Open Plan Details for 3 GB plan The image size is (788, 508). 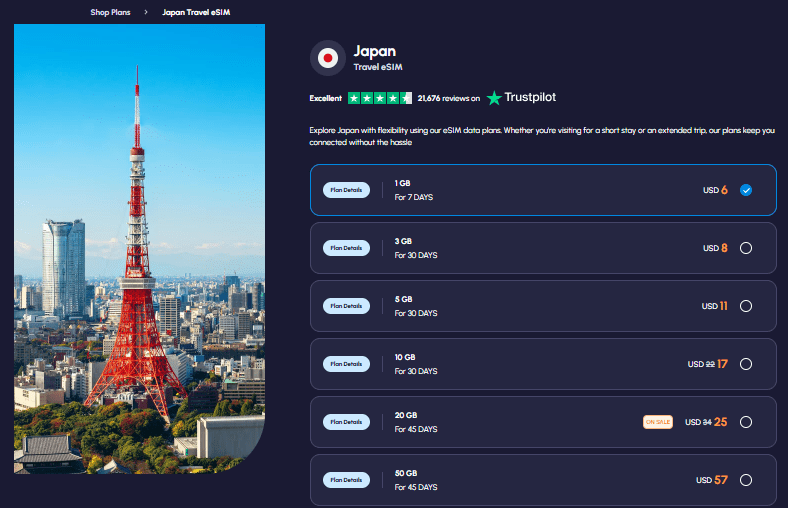(x=347, y=248)
